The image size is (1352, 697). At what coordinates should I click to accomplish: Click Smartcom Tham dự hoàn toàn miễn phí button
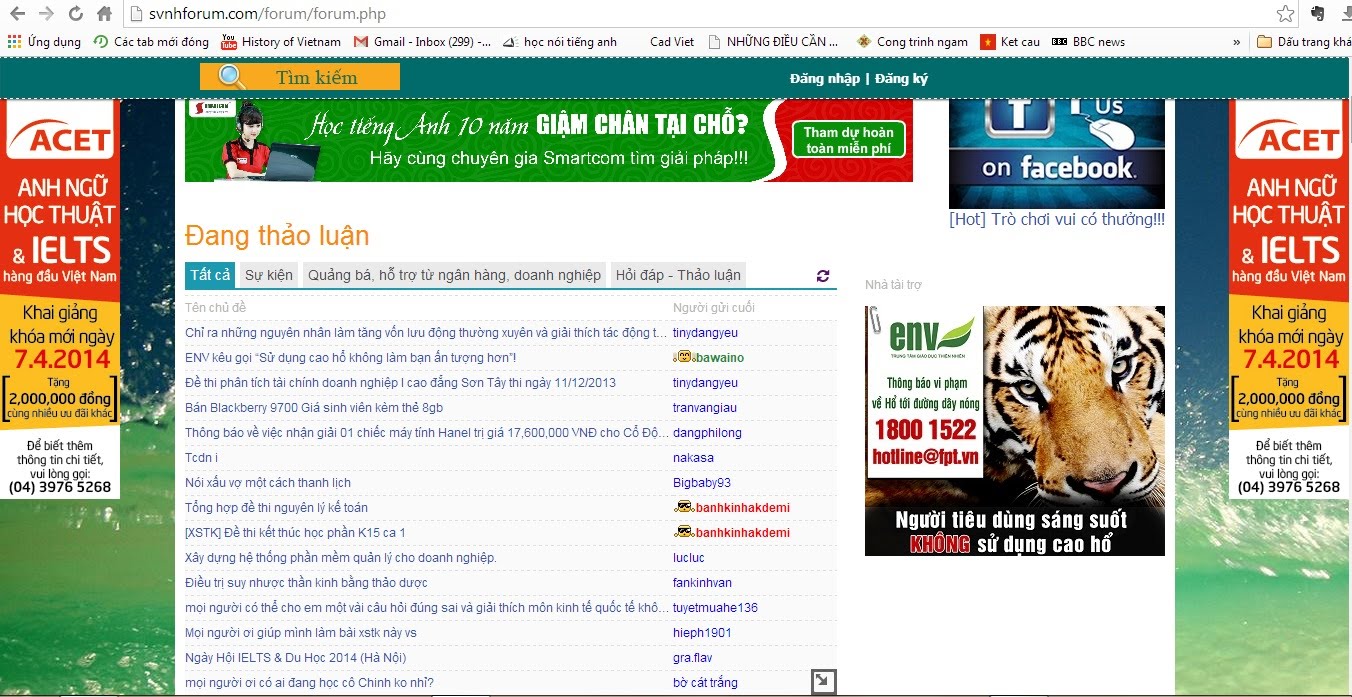click(849, 140)
